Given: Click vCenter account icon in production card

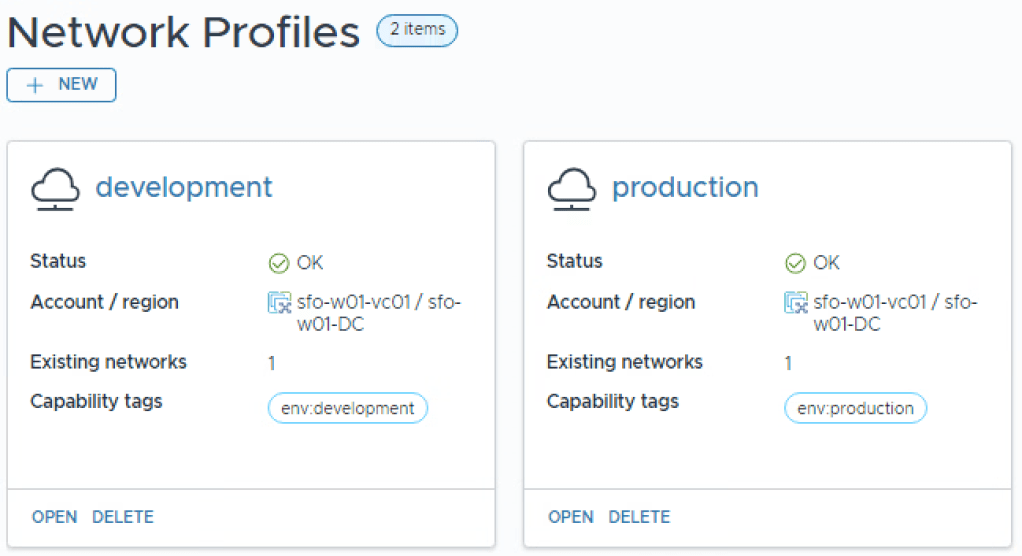Looking at the screenshot, I should (795, 303).
